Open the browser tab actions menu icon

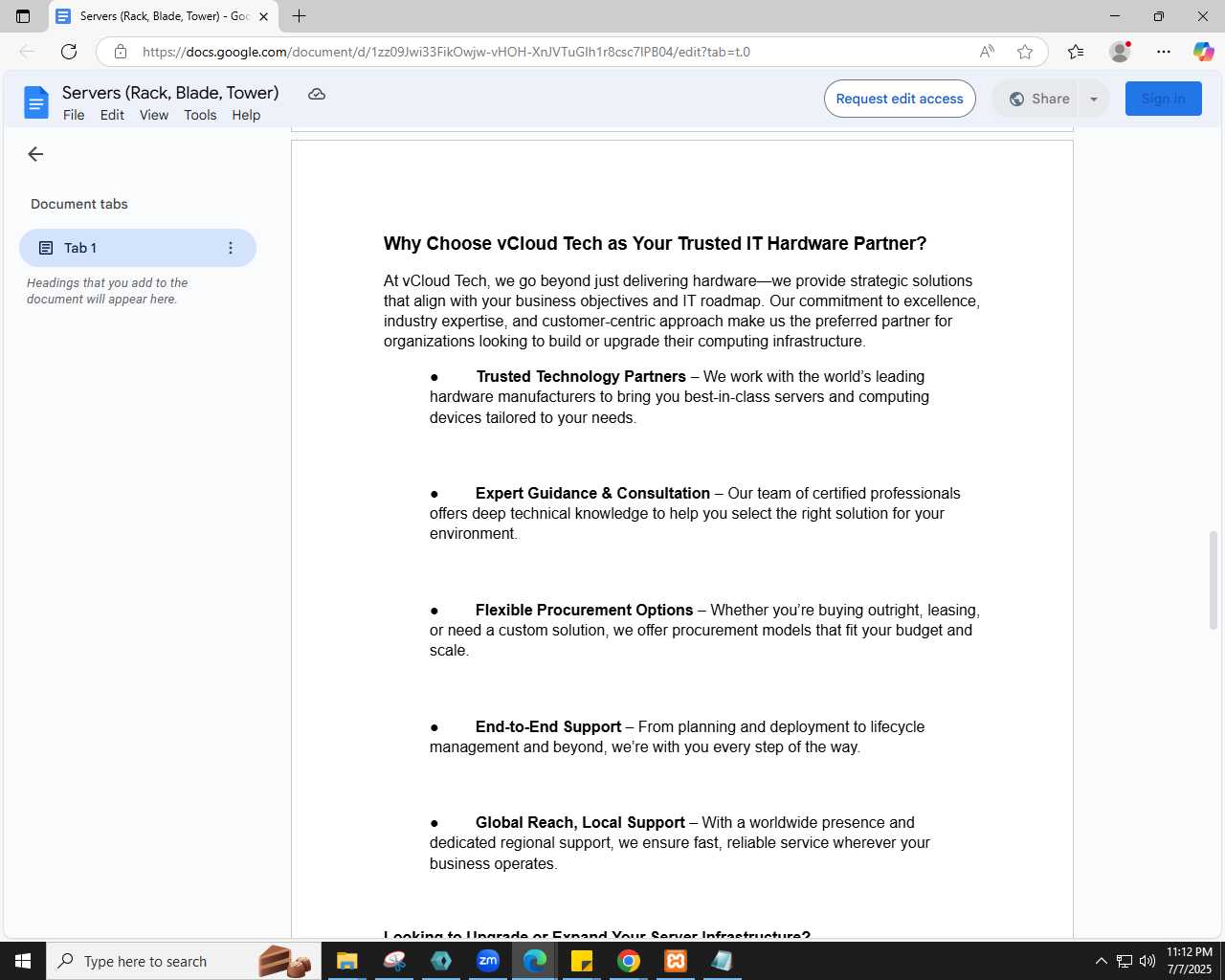[23, 16]
